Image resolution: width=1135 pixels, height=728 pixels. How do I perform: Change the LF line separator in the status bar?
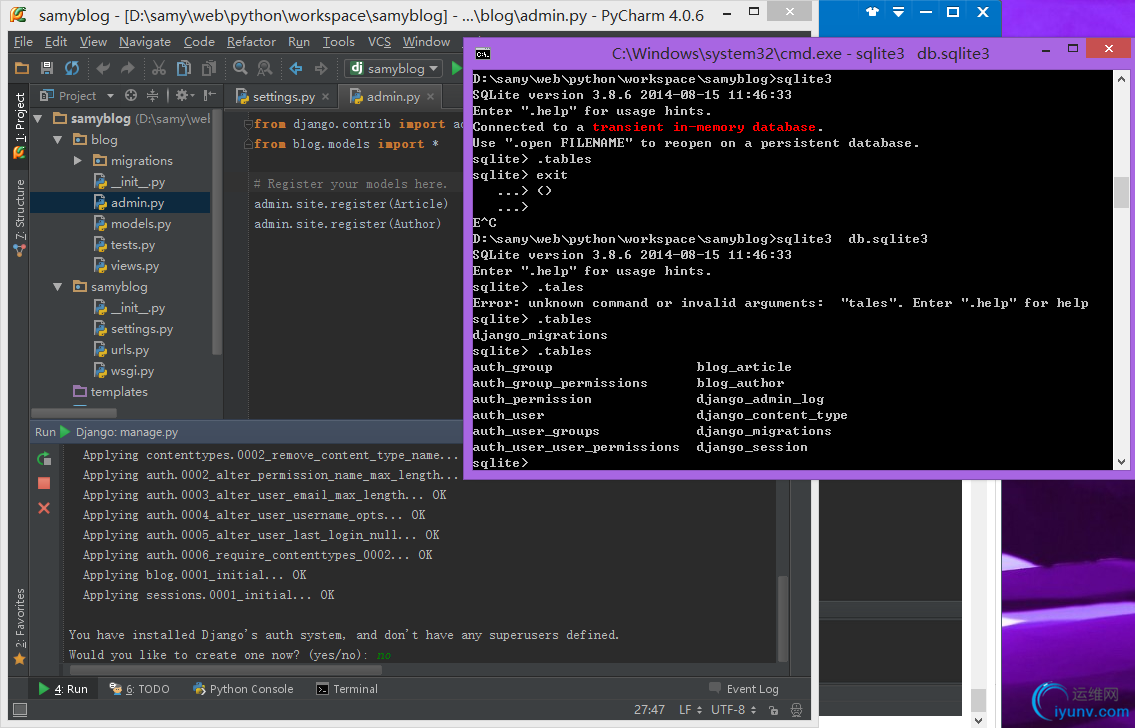click(x=691, y=710)
